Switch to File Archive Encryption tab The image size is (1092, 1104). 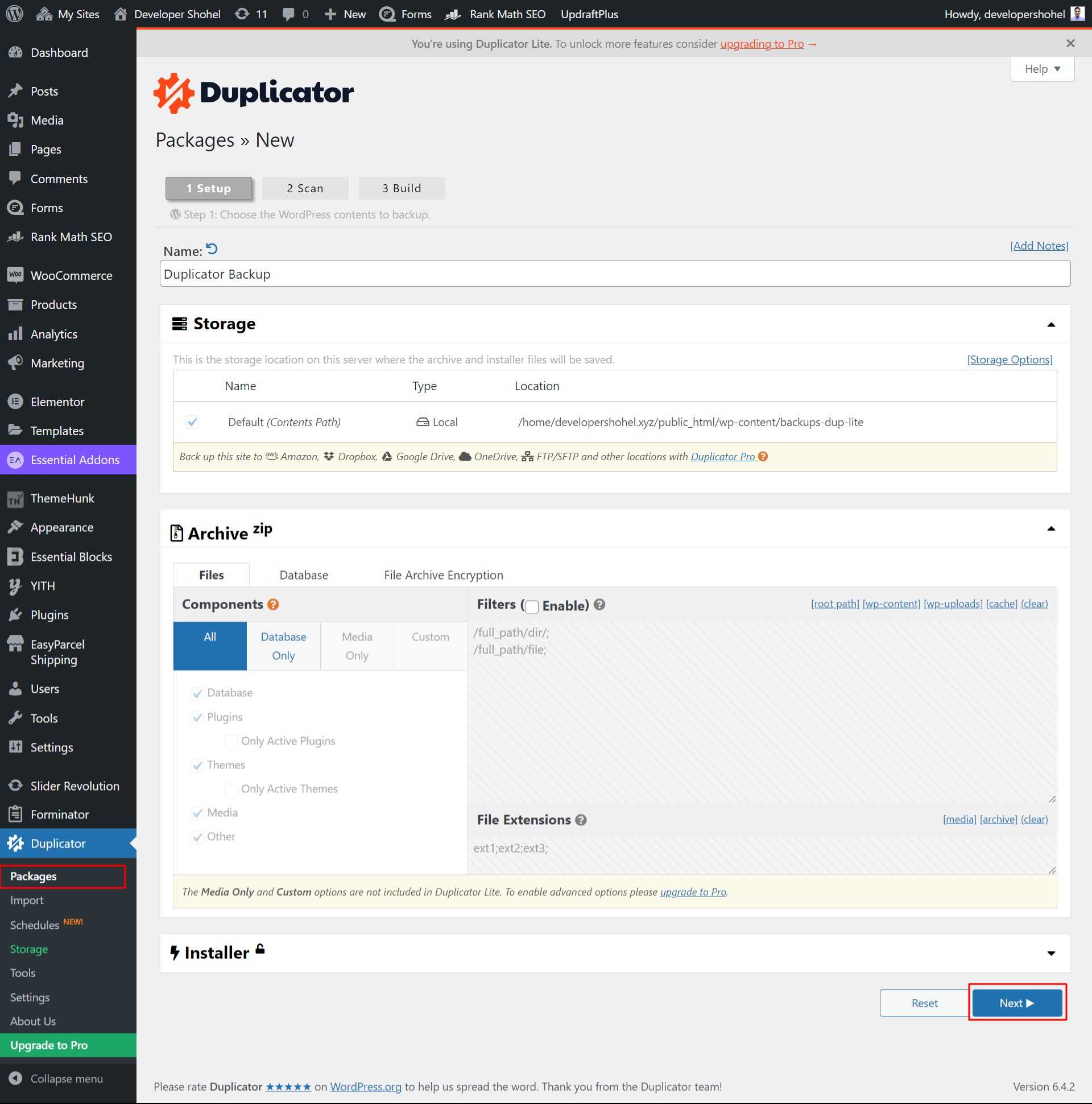click(x=444, y=575)
